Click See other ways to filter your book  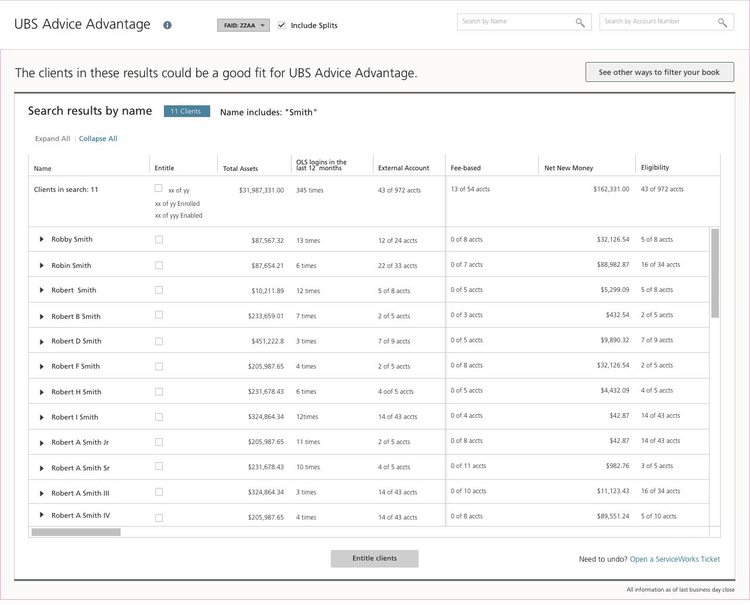tap(659, 72)
